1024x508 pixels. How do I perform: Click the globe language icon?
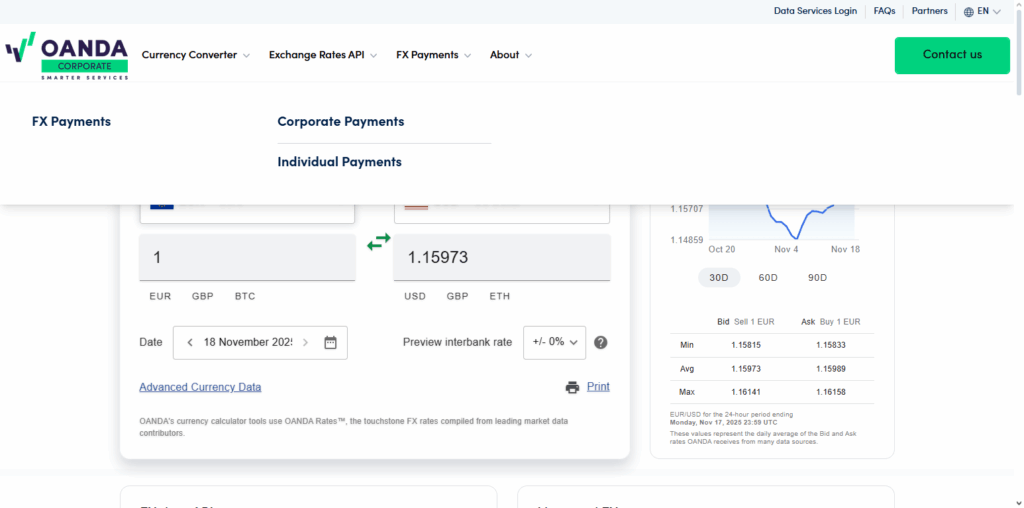click(968, 12)
